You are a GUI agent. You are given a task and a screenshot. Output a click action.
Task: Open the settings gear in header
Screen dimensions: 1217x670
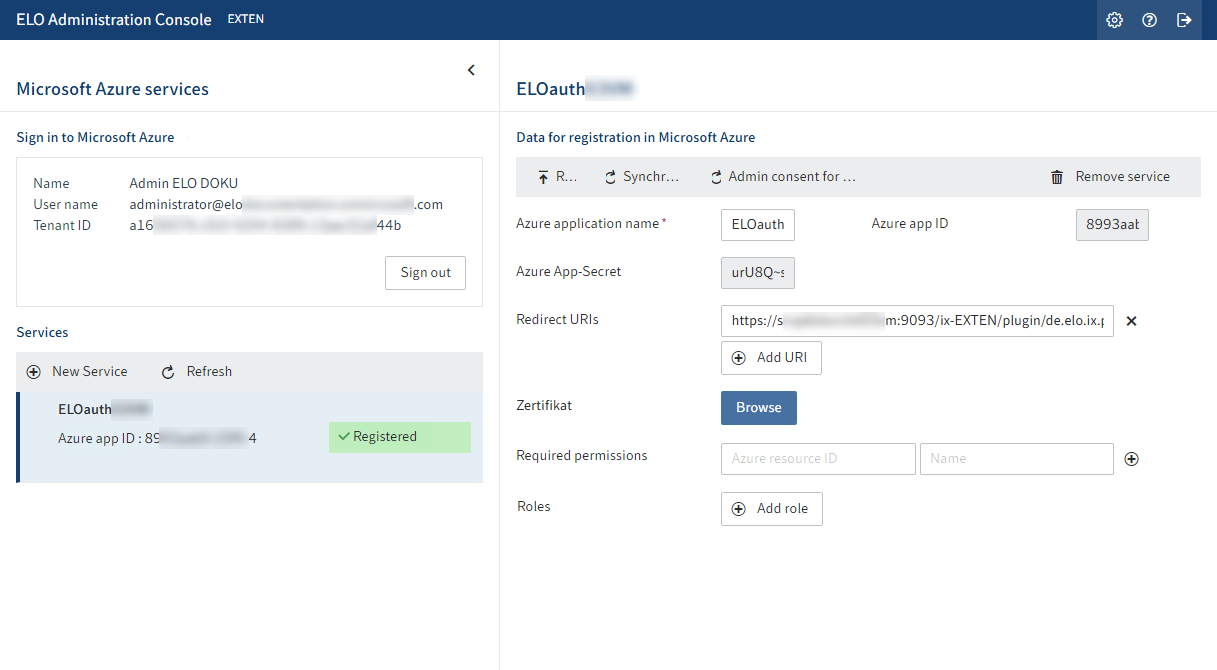point(1114,20)
